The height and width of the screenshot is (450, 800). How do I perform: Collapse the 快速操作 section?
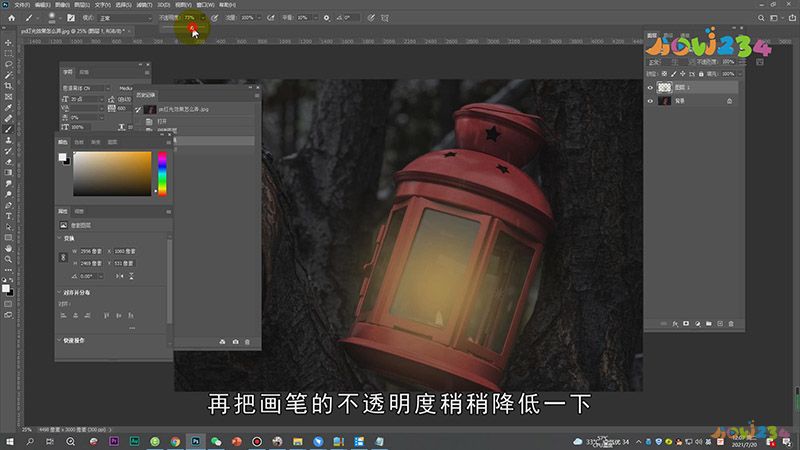click(x=60, y=340)
